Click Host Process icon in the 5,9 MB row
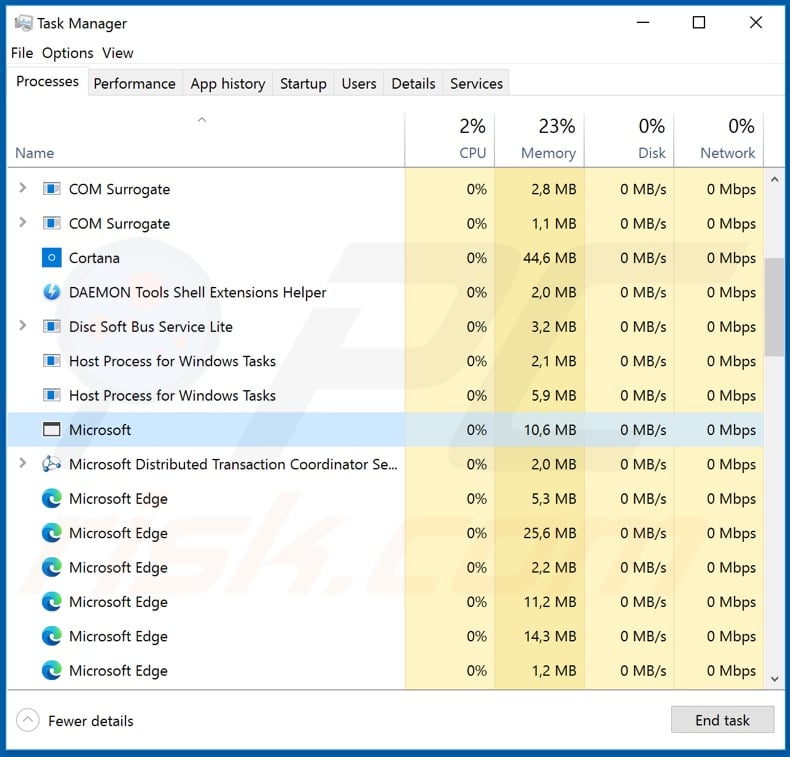This screenshot has width=790, height=757. tap(51, 395)
